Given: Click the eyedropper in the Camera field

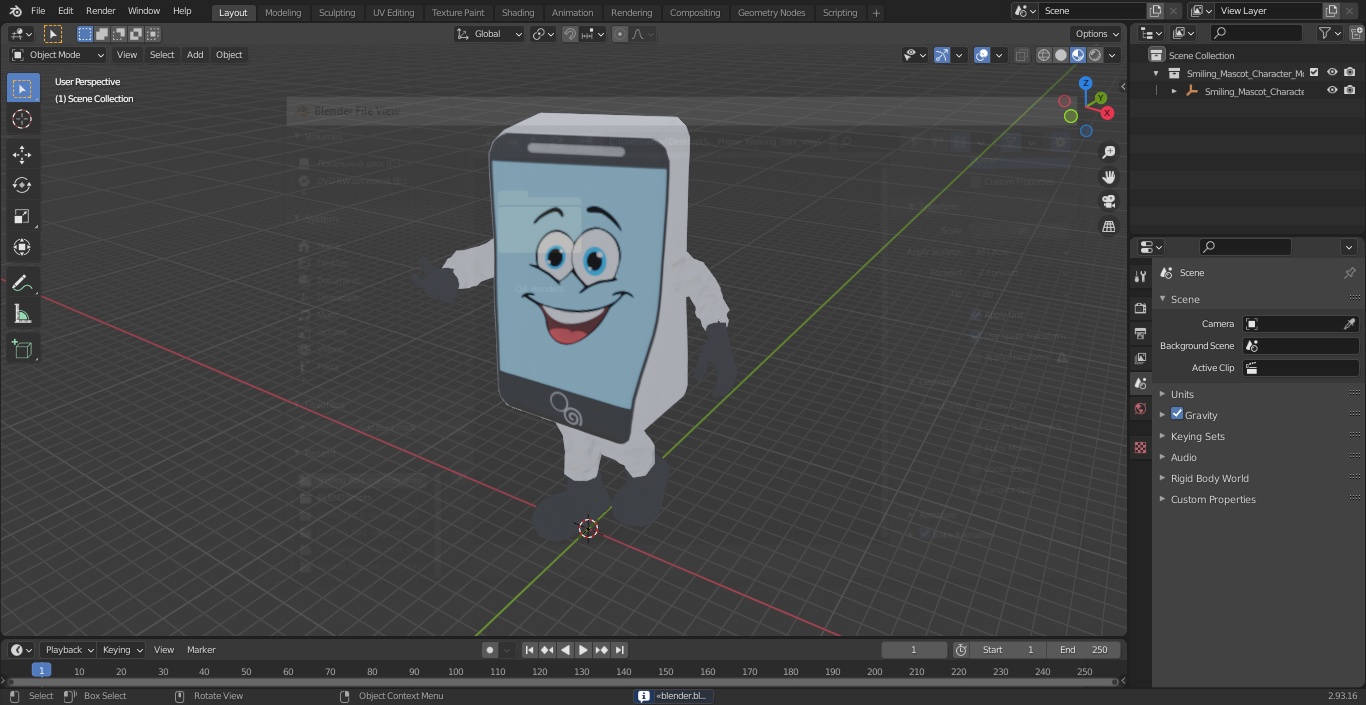Looking at the screenshot, I should (1349, 324).
